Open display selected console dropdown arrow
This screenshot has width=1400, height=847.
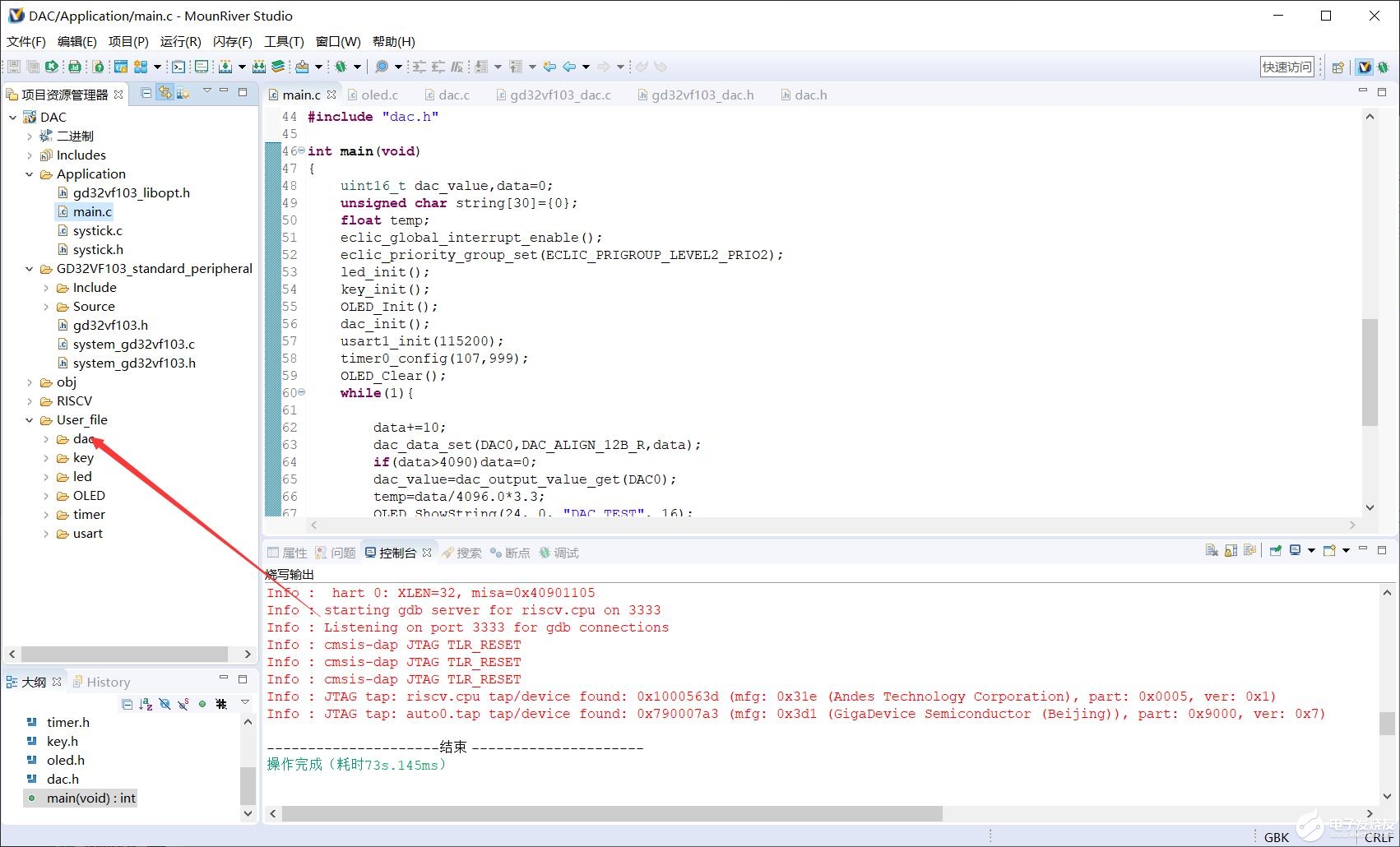(1311, 550)
